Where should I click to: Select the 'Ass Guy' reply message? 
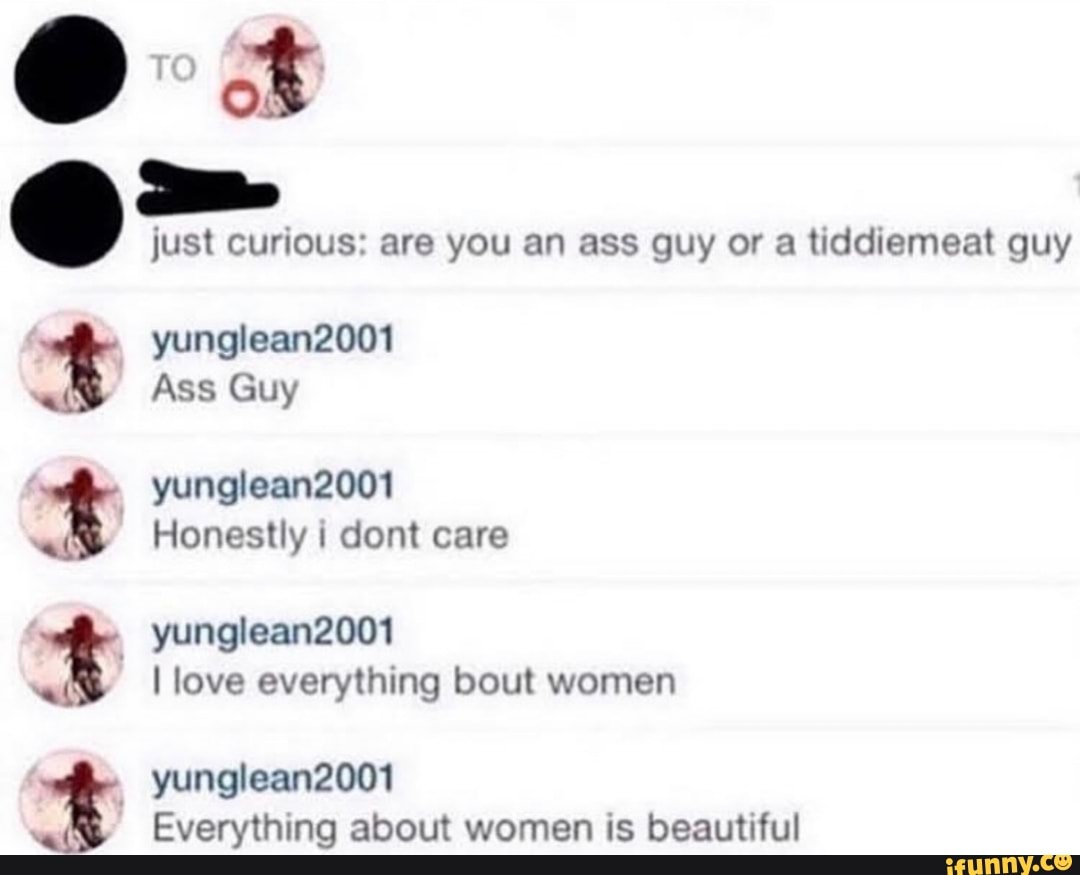(x=225, y=390)
